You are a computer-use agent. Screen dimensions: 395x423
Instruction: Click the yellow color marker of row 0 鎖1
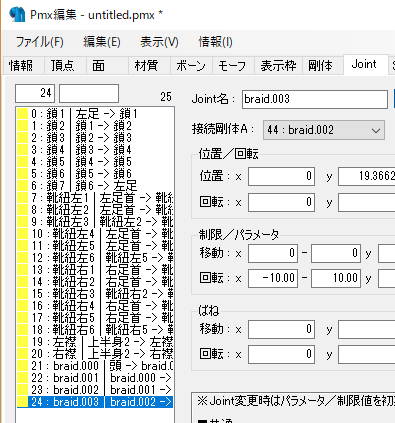pos(22,114)
